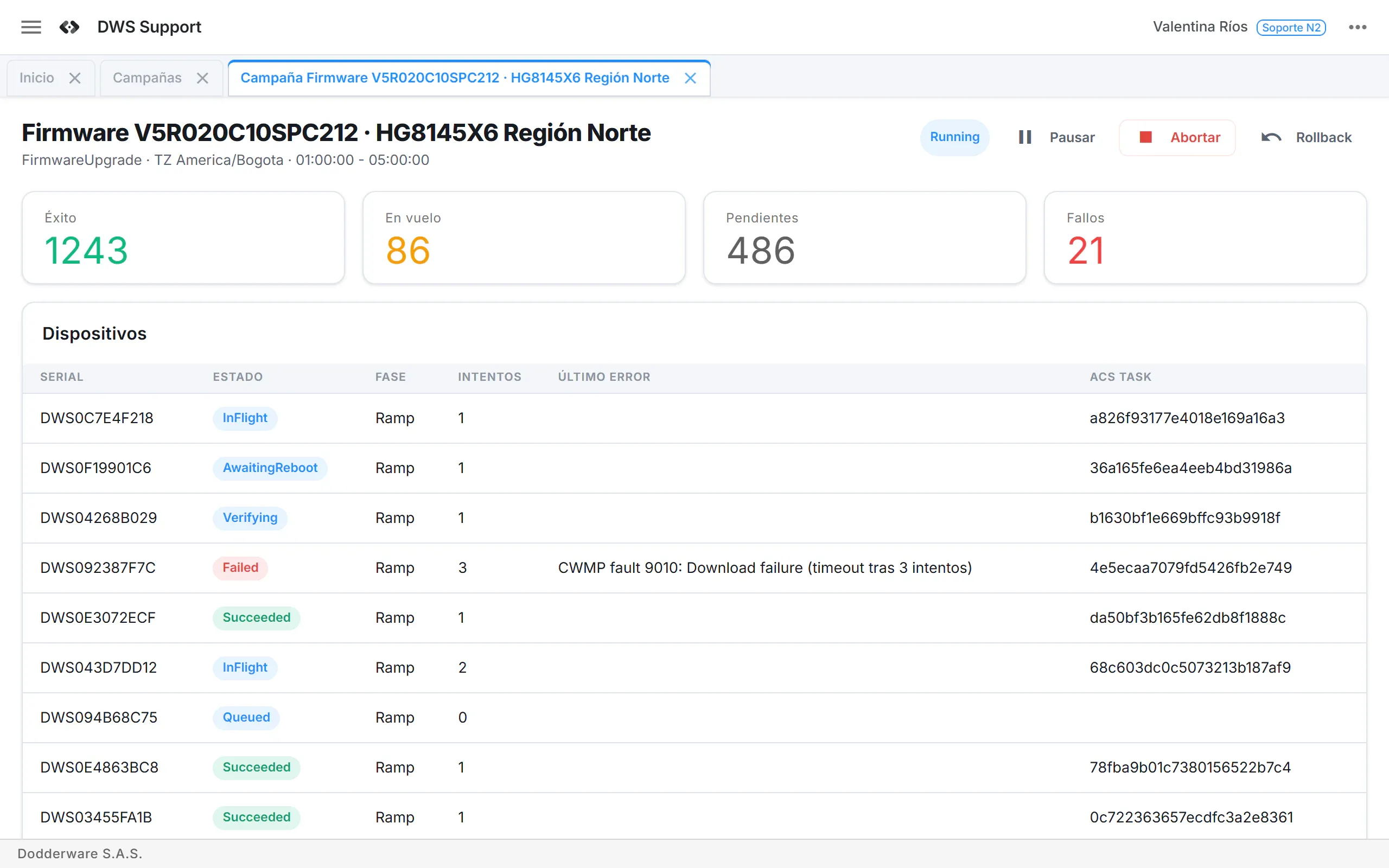Open the Pendientes 486 card
The width and height of the screenshot is (1389, 868).
(x=864, y=238)
